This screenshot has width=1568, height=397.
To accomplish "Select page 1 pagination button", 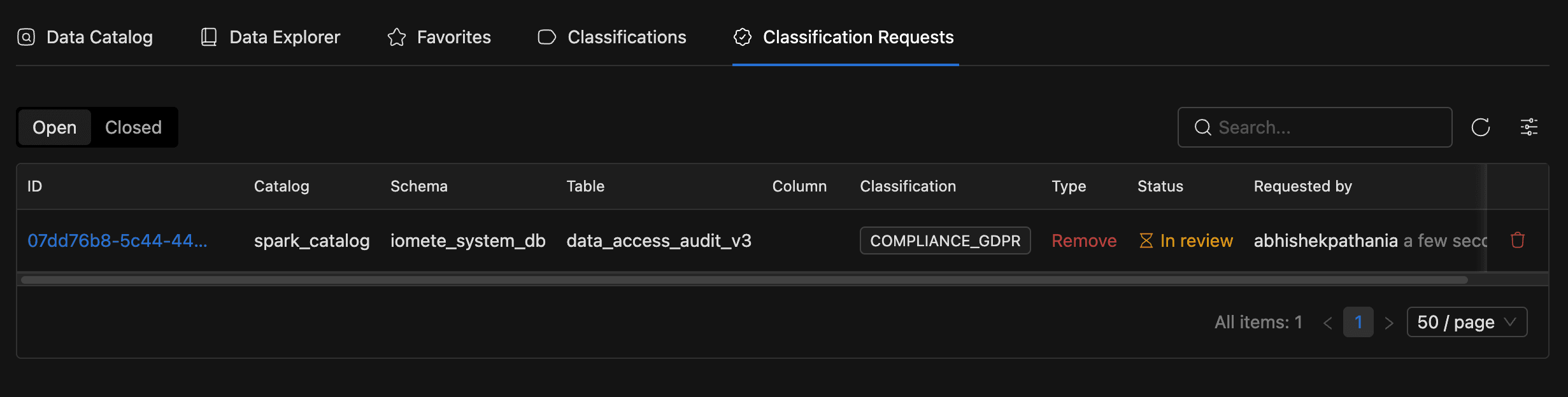I will (1358, 322).
